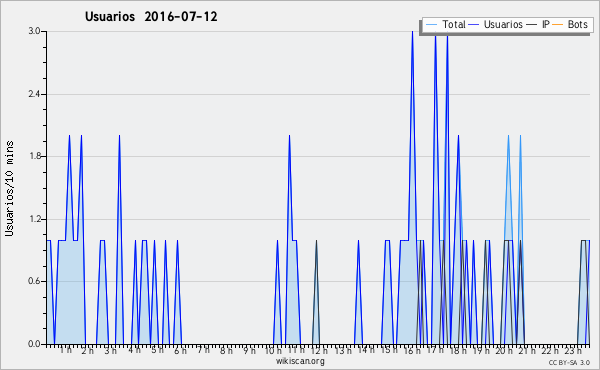This screenshot has height=370, width=600.
Task: Click the '6 h' x-axis label
Action: pyautogui.click(x=180, y=351)
